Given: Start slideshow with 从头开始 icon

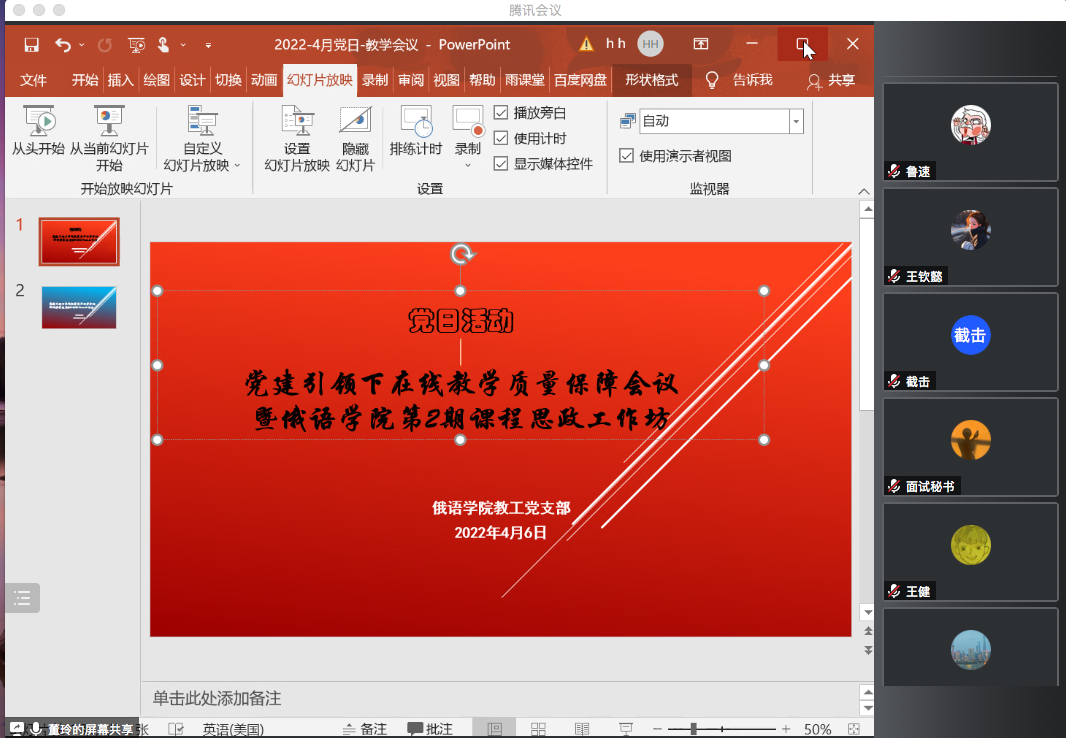Looking at the screenshot, I should coord(38,121).
